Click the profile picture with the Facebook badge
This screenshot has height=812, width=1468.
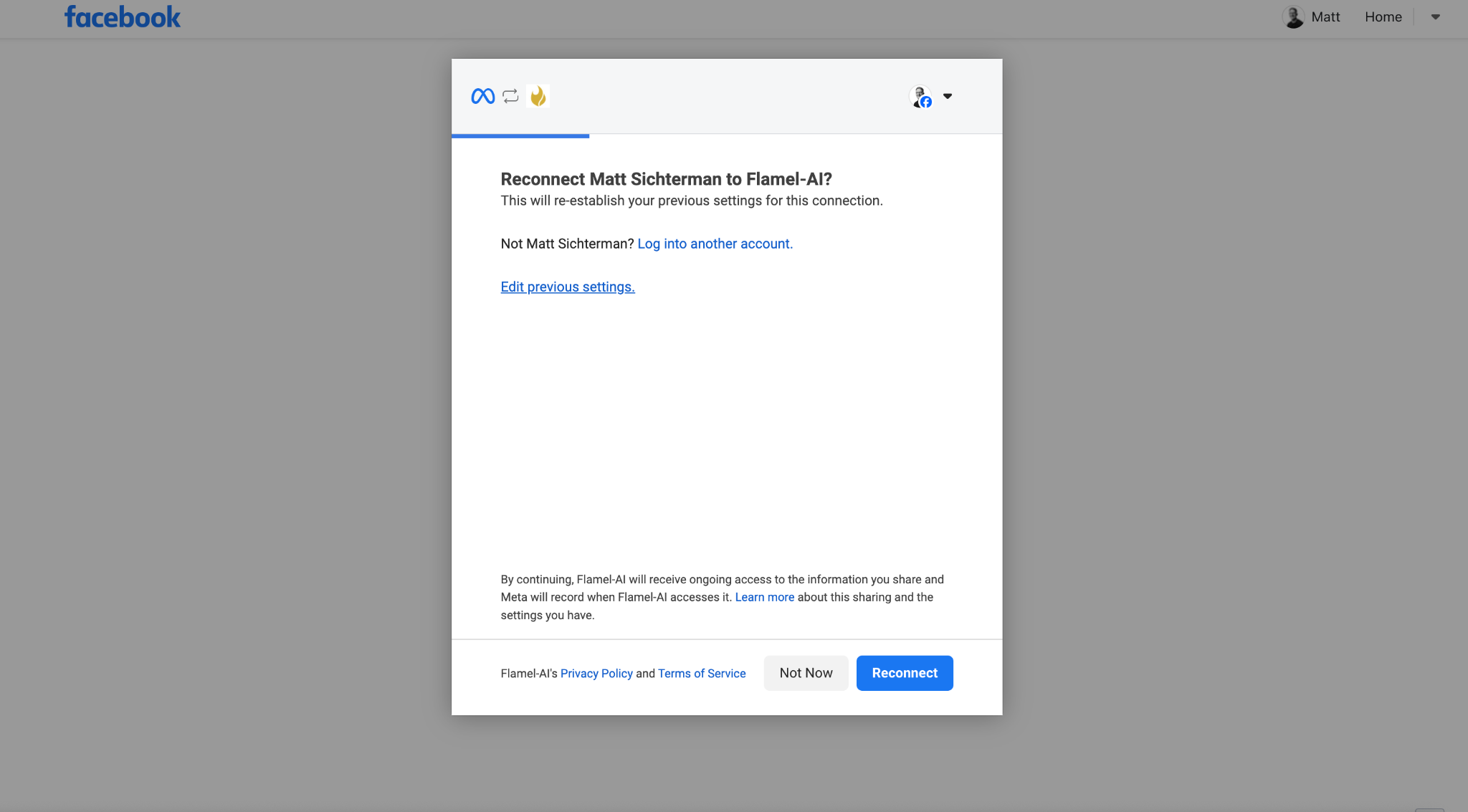point(920,96)
